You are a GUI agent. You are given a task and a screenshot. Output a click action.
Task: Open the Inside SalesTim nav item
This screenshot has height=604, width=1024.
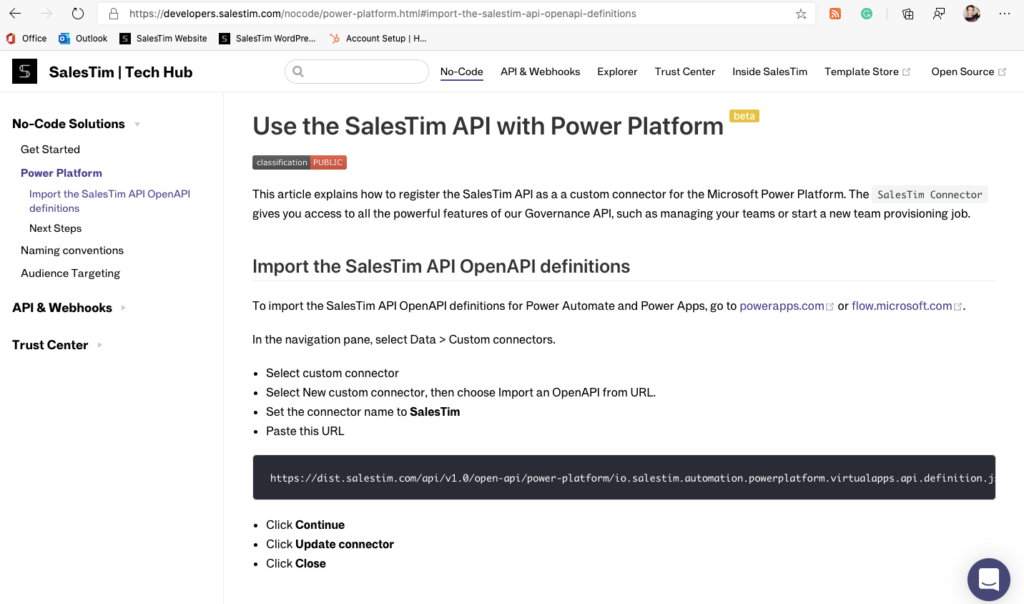coord(769,72)
